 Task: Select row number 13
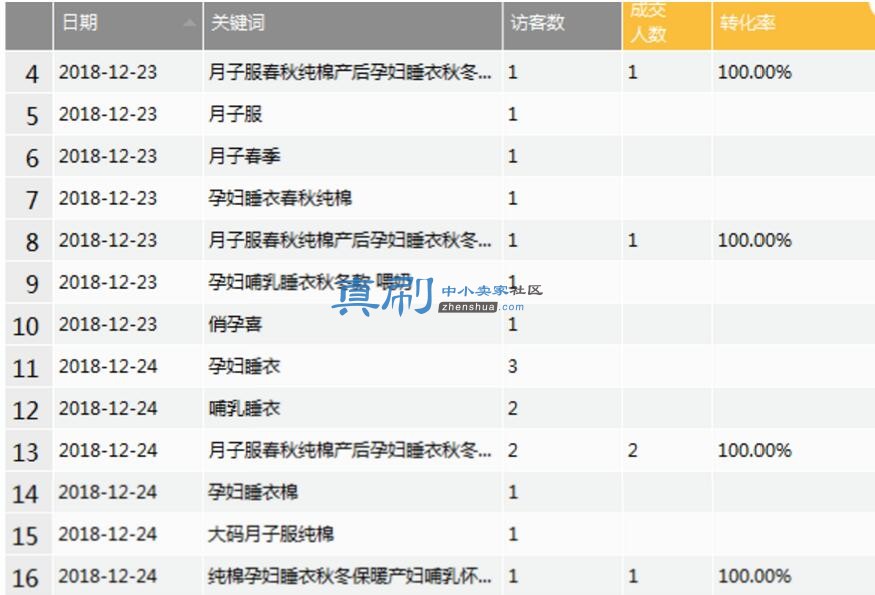[x=29, y=450]
